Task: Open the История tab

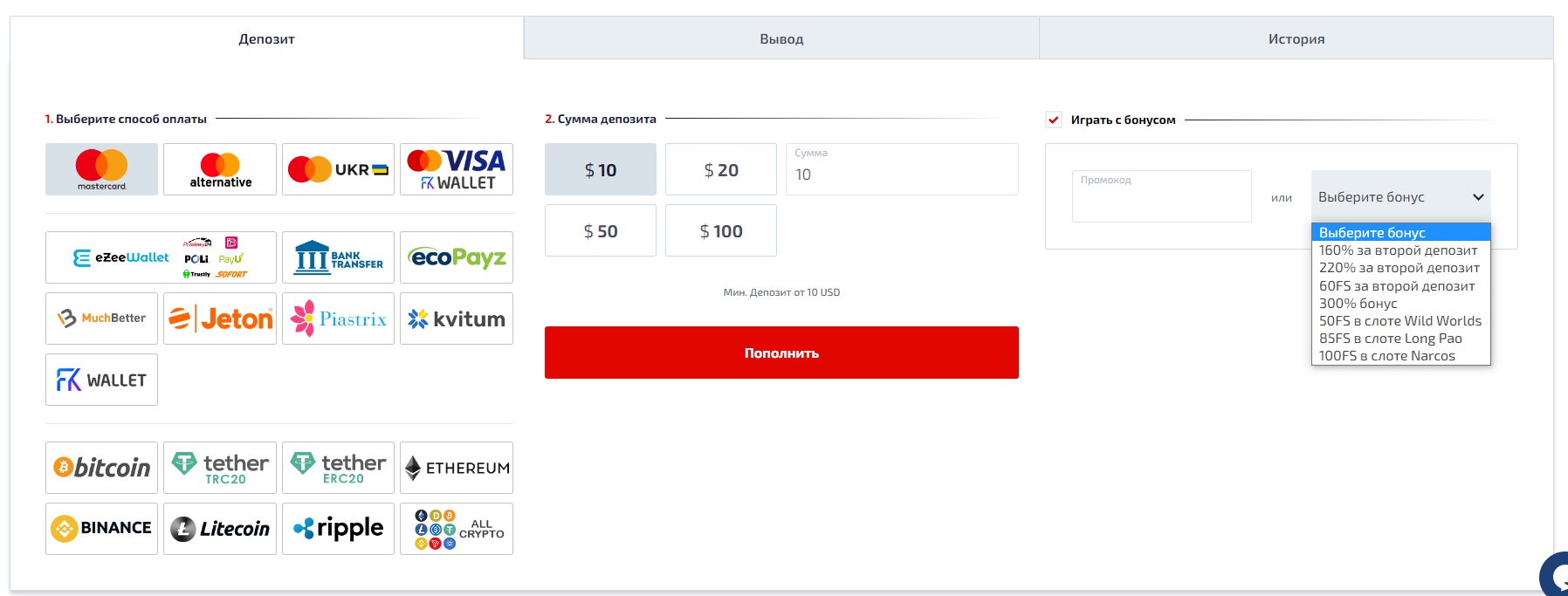Action: 1296,38
